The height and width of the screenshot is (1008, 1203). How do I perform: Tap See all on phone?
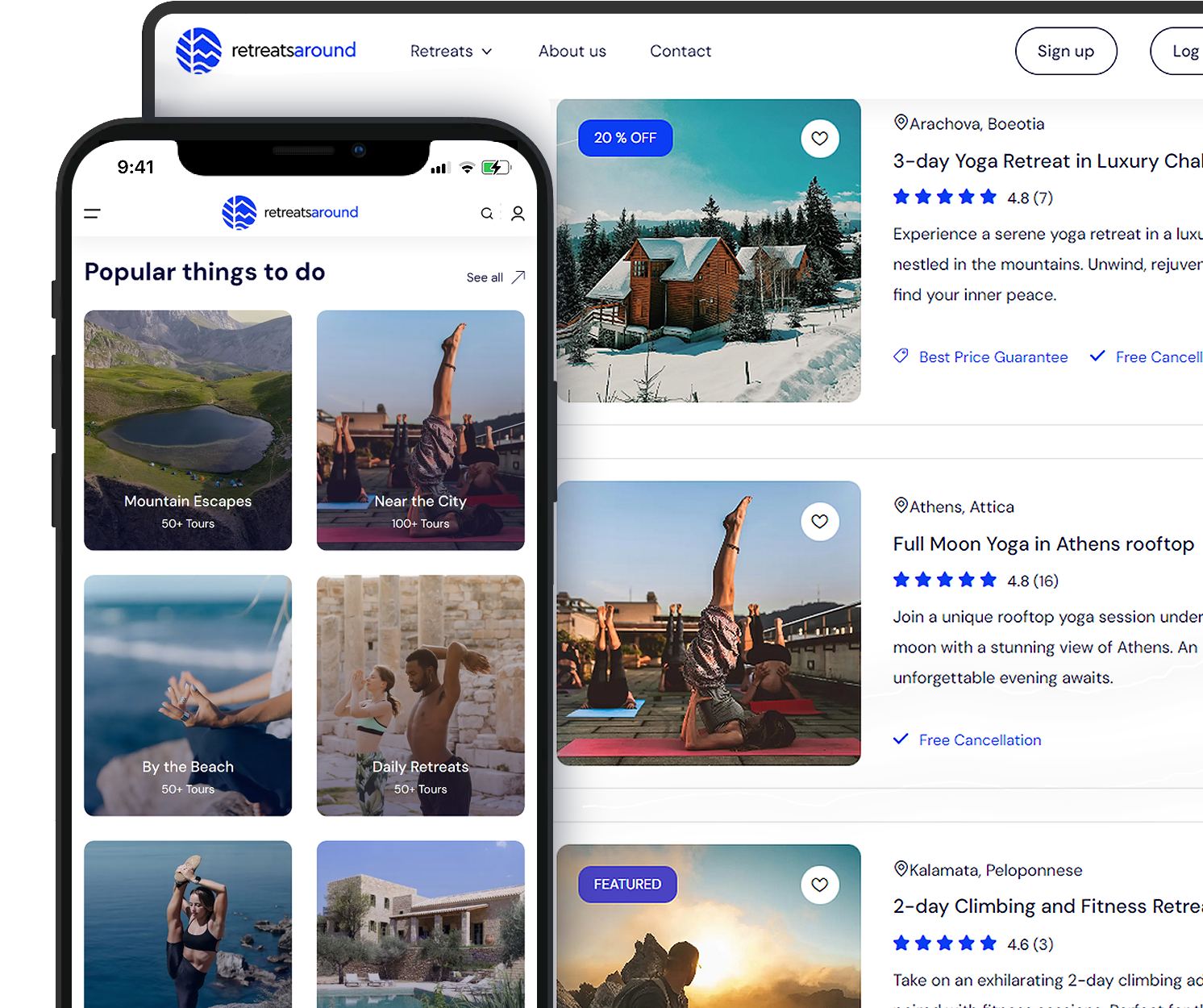pos(485,277)
